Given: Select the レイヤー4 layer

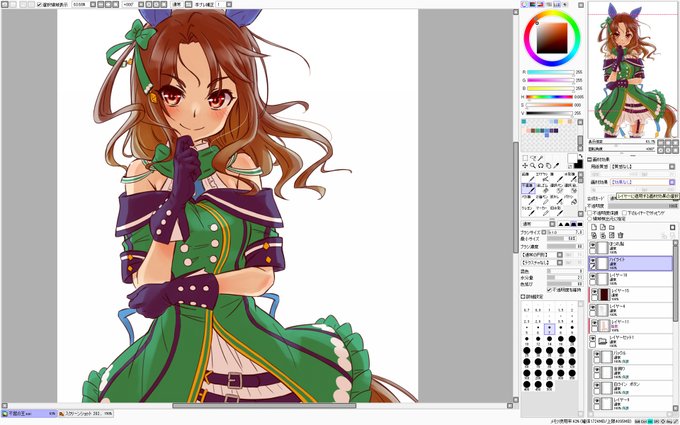Looking at the screenshot, I should coord(631,310).
